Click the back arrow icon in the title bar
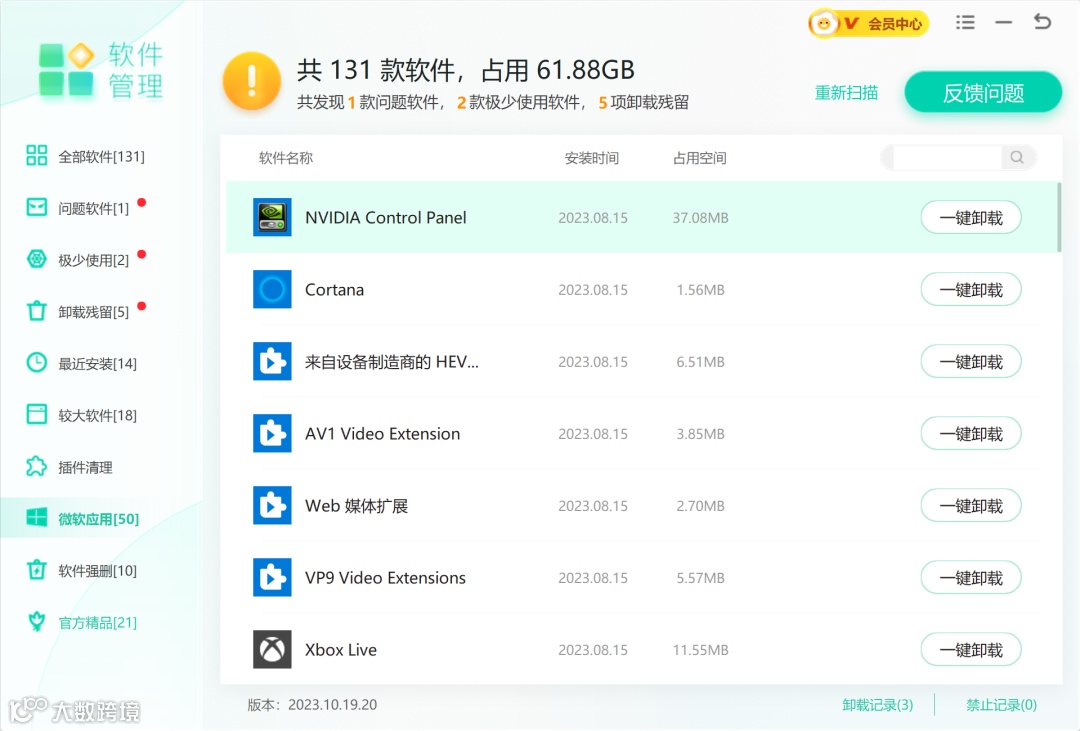The image size is (1080, 731). pyautogui.click(x=1042, y=22)
